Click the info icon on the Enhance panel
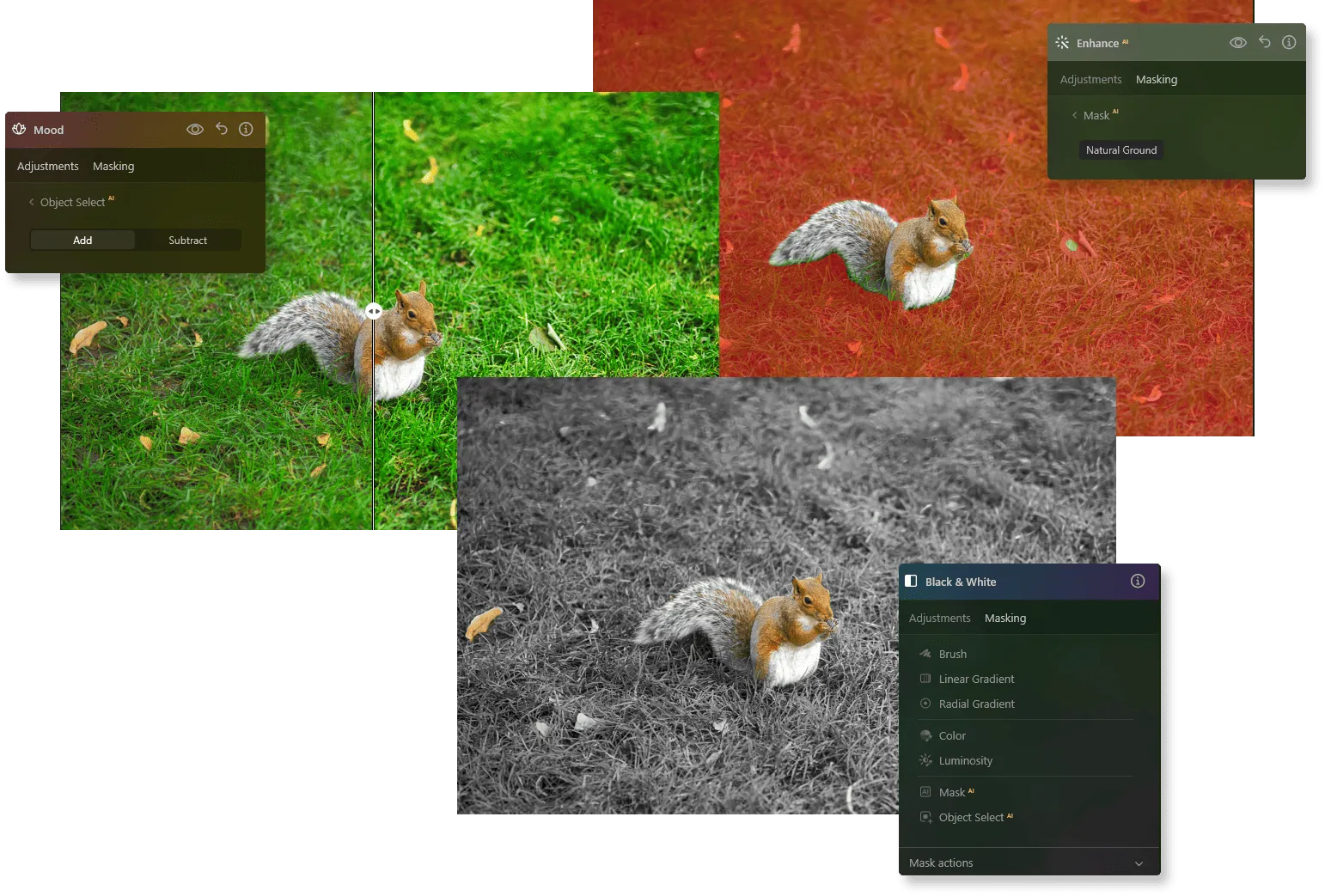This screenshot has height=896, width=1325. [1288, 41]
